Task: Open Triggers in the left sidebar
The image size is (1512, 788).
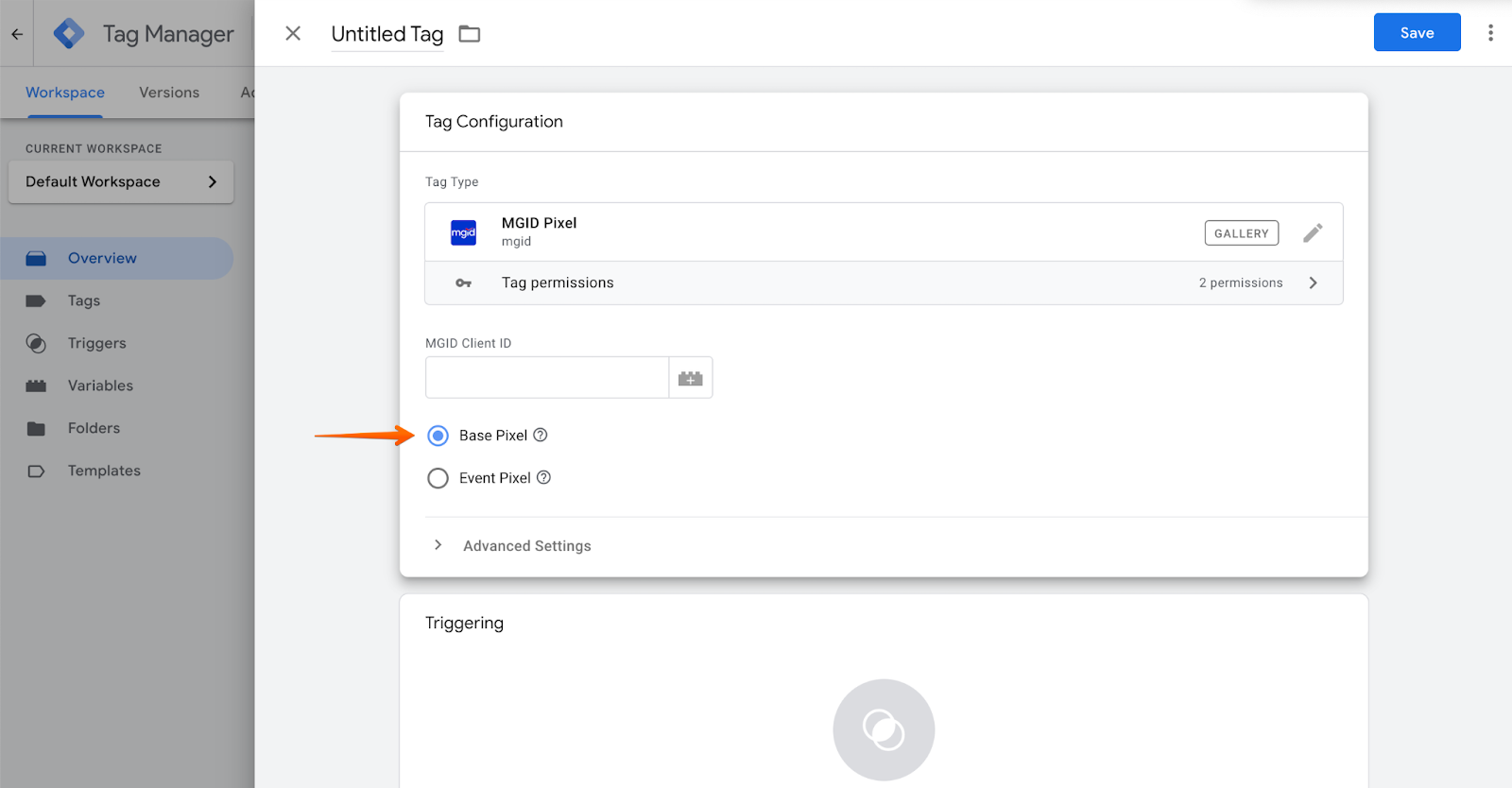Action: pos(96,343)
